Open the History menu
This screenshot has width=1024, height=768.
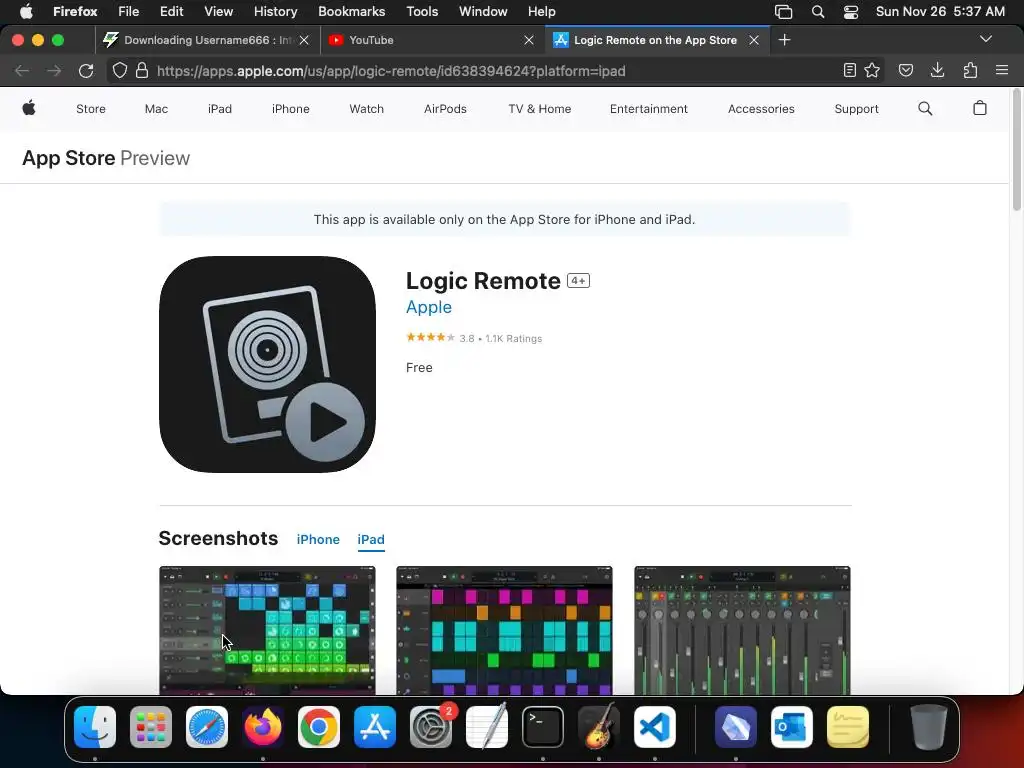click(x=275, y=12)
